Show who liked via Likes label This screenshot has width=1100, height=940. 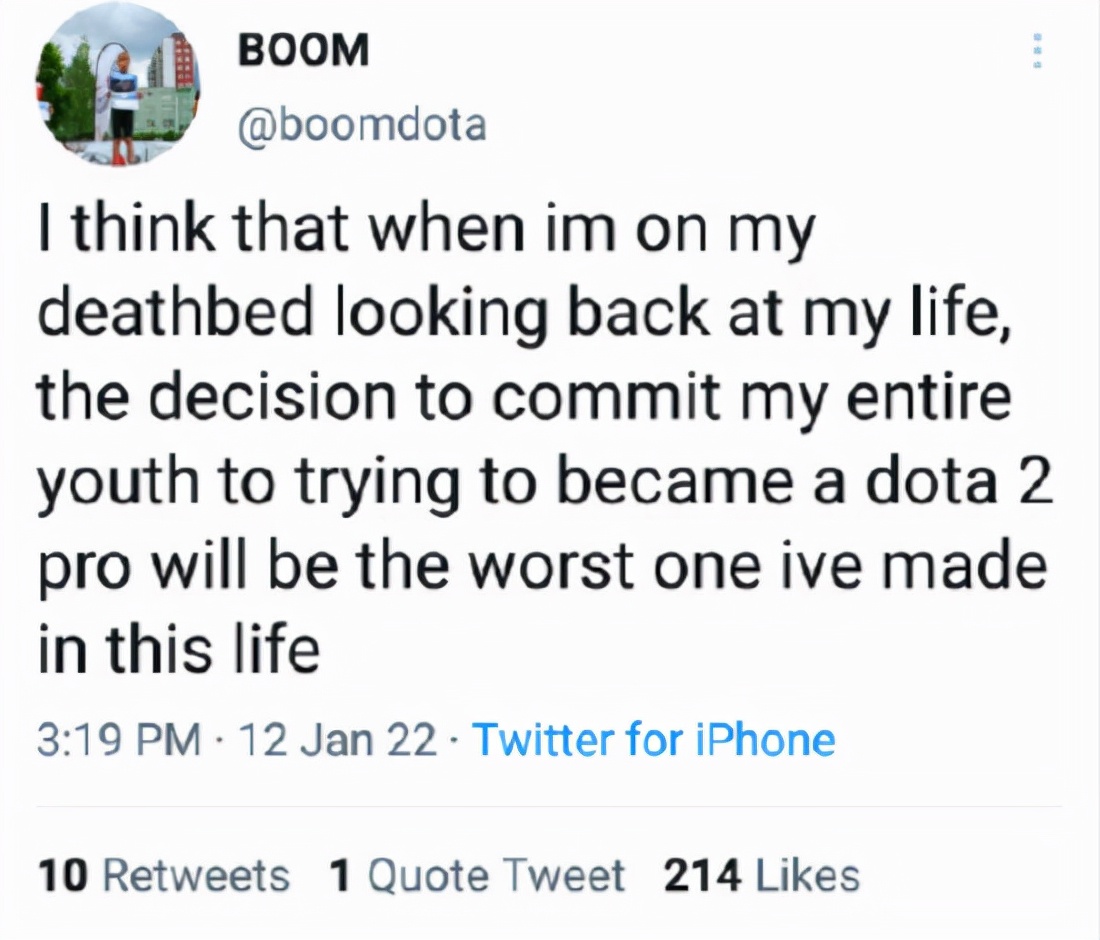point(807,875)
